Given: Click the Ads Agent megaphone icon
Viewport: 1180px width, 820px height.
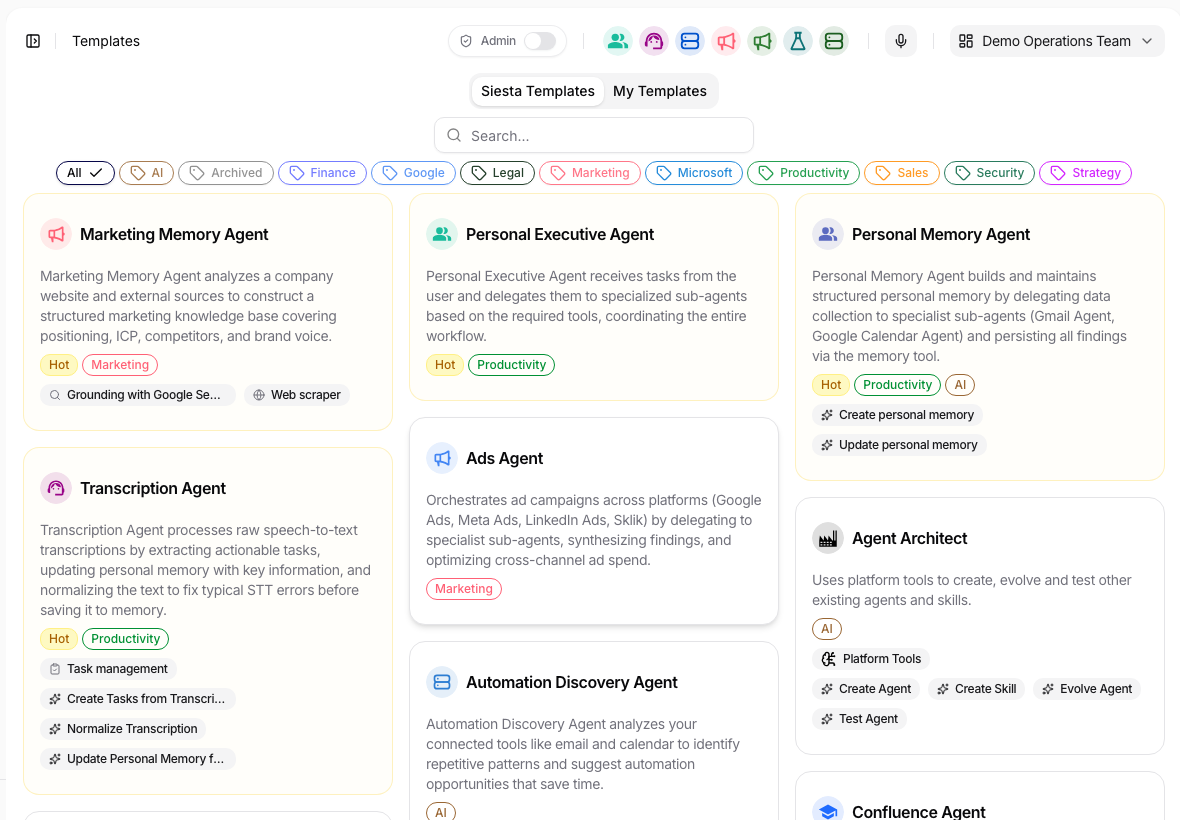Looking at the screenshot, I should (442, 458).
